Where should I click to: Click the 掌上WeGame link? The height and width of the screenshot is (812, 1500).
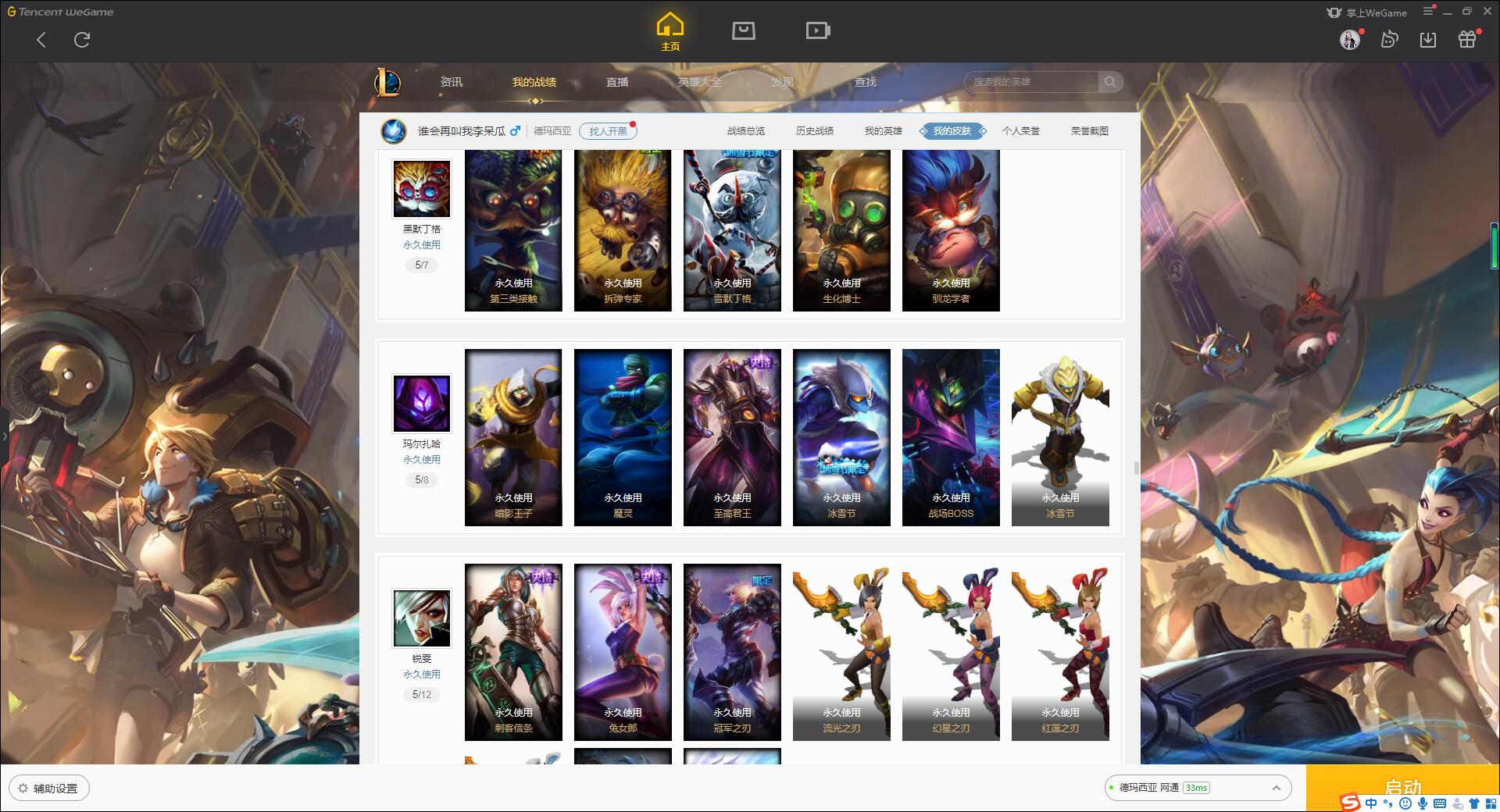[1366, 12]
